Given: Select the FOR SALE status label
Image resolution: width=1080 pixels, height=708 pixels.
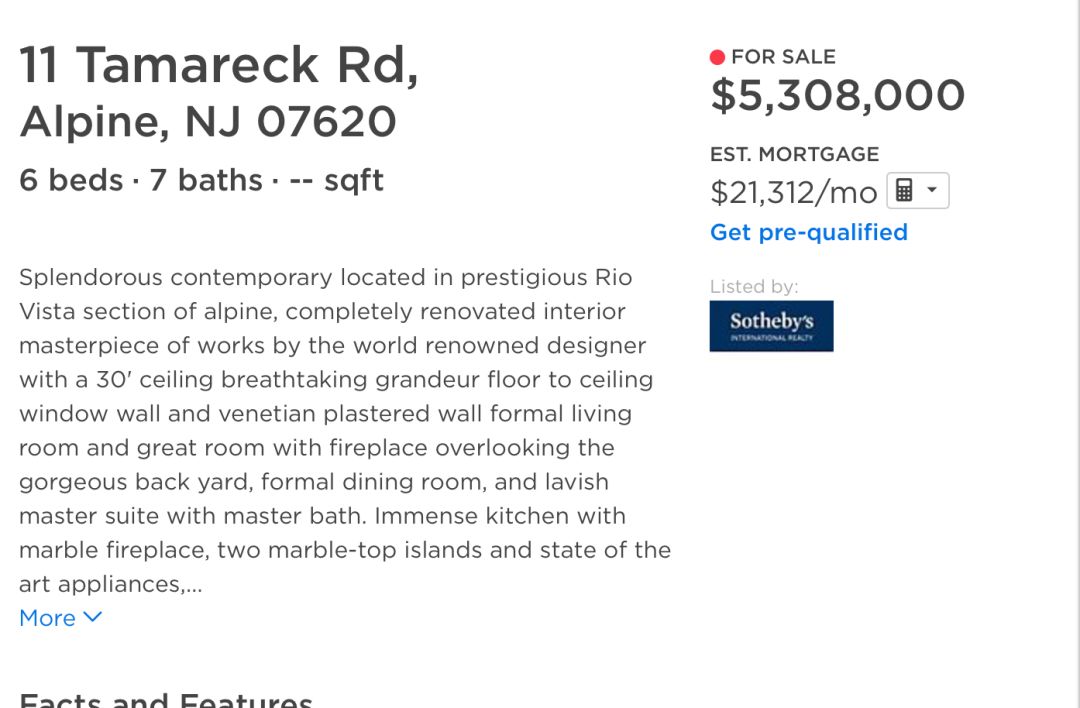Looking at the screenshot, I should point(783,56).
